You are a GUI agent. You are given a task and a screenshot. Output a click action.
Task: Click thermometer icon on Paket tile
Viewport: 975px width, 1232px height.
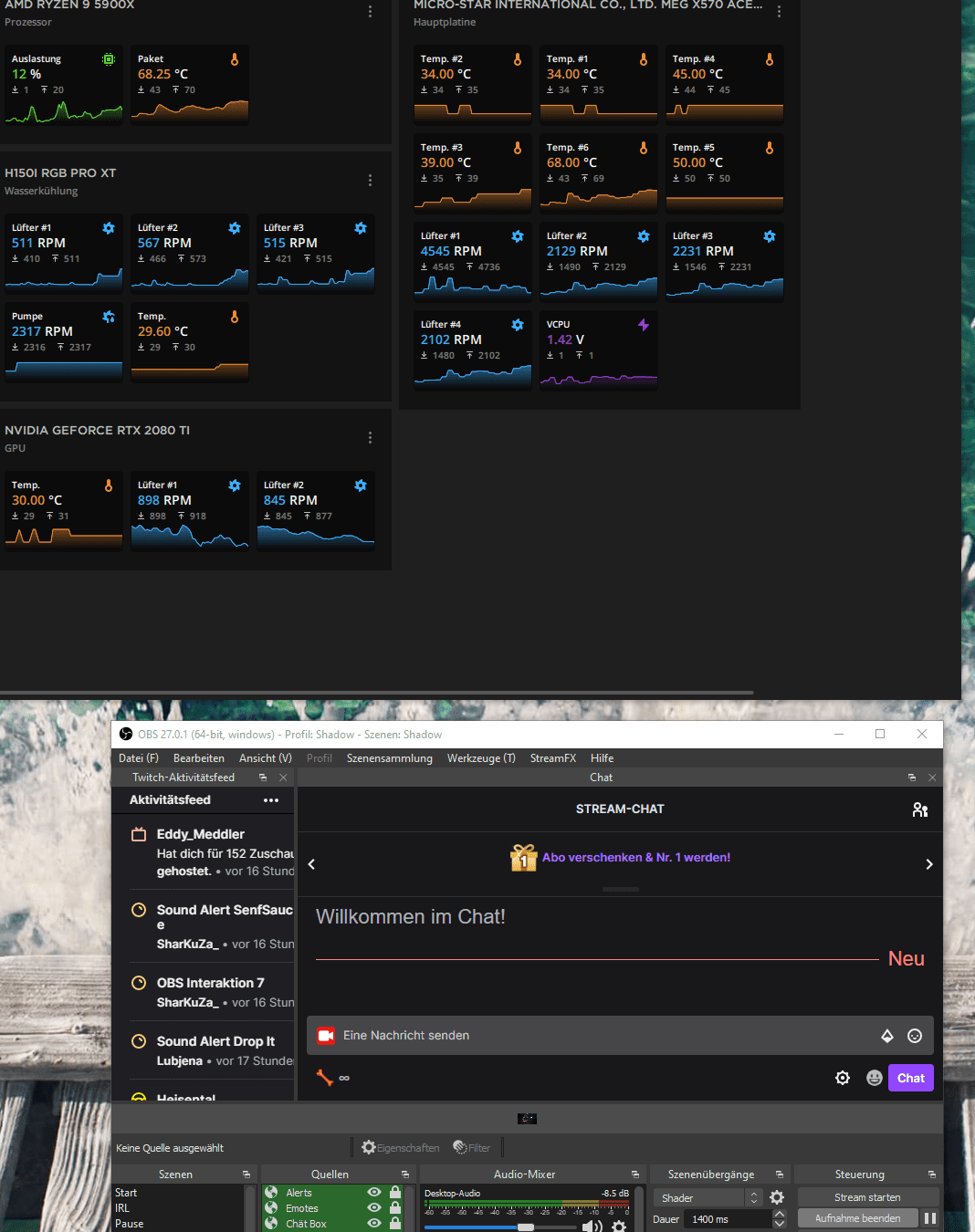(235, 59)
